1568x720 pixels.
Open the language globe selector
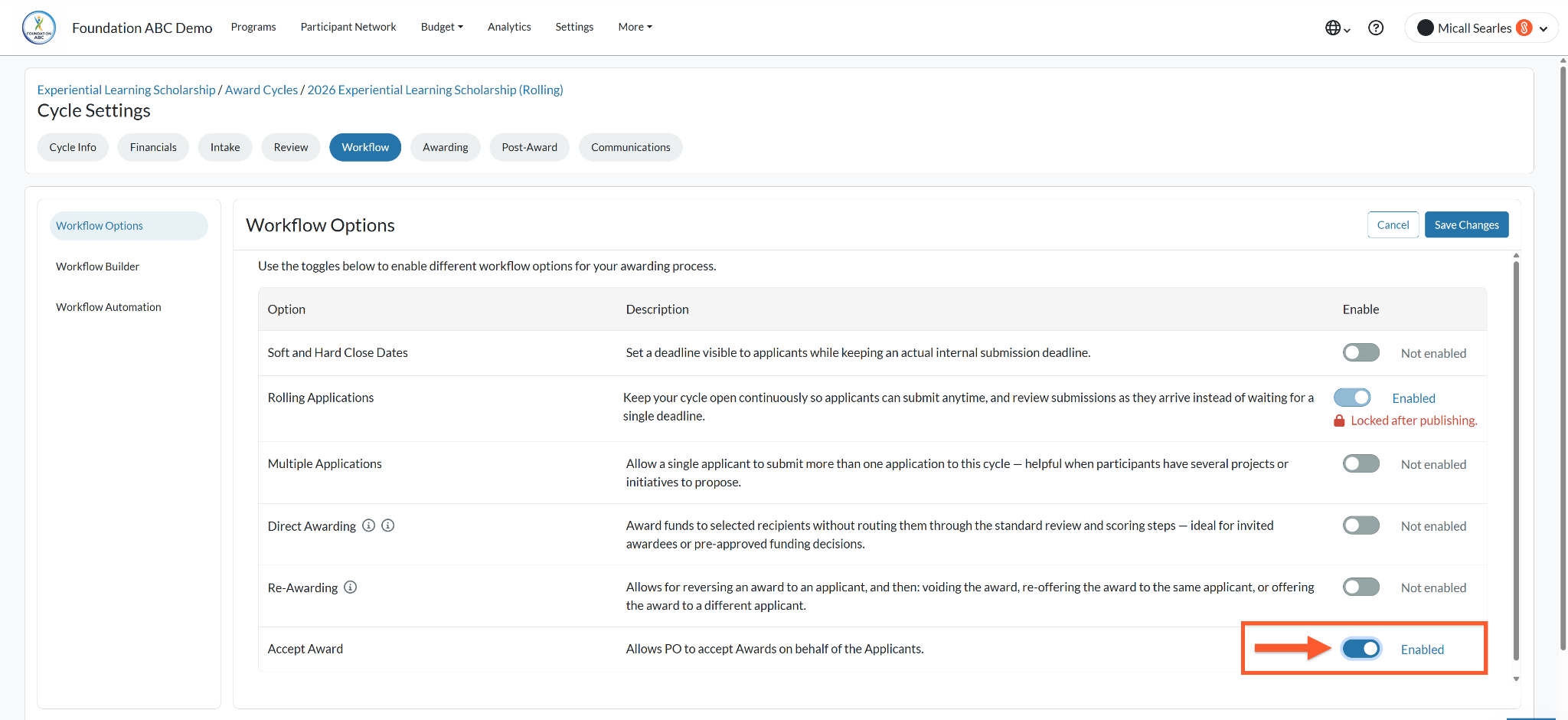click(1338, 28)
